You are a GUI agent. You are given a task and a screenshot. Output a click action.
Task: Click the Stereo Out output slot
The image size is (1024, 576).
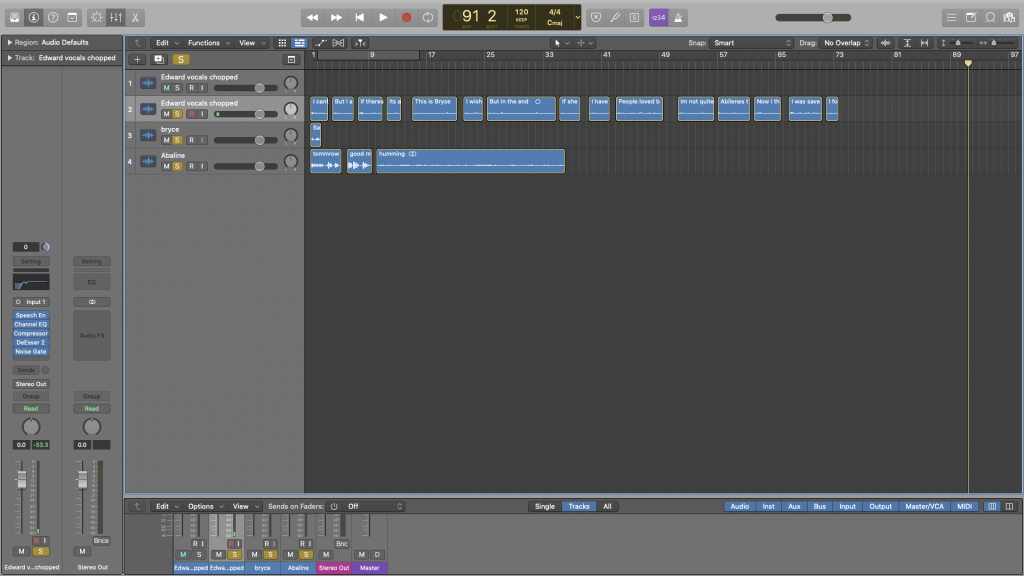point(31,384)
